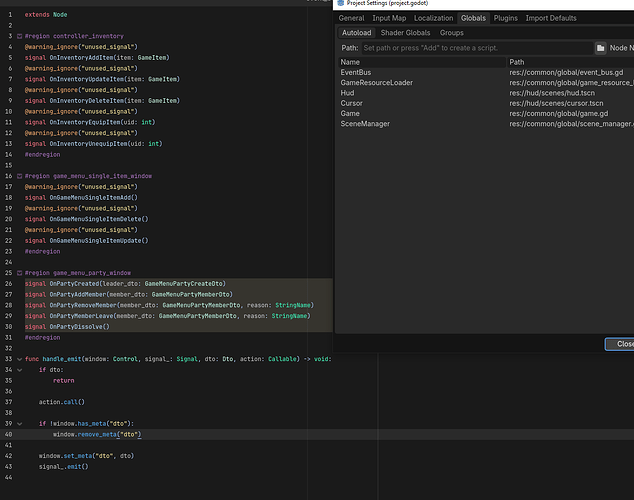The width and height of the screenshot is (634, 500).
Task: Click window.set_meta("dto", dto) line
Action: click(86, 456)
